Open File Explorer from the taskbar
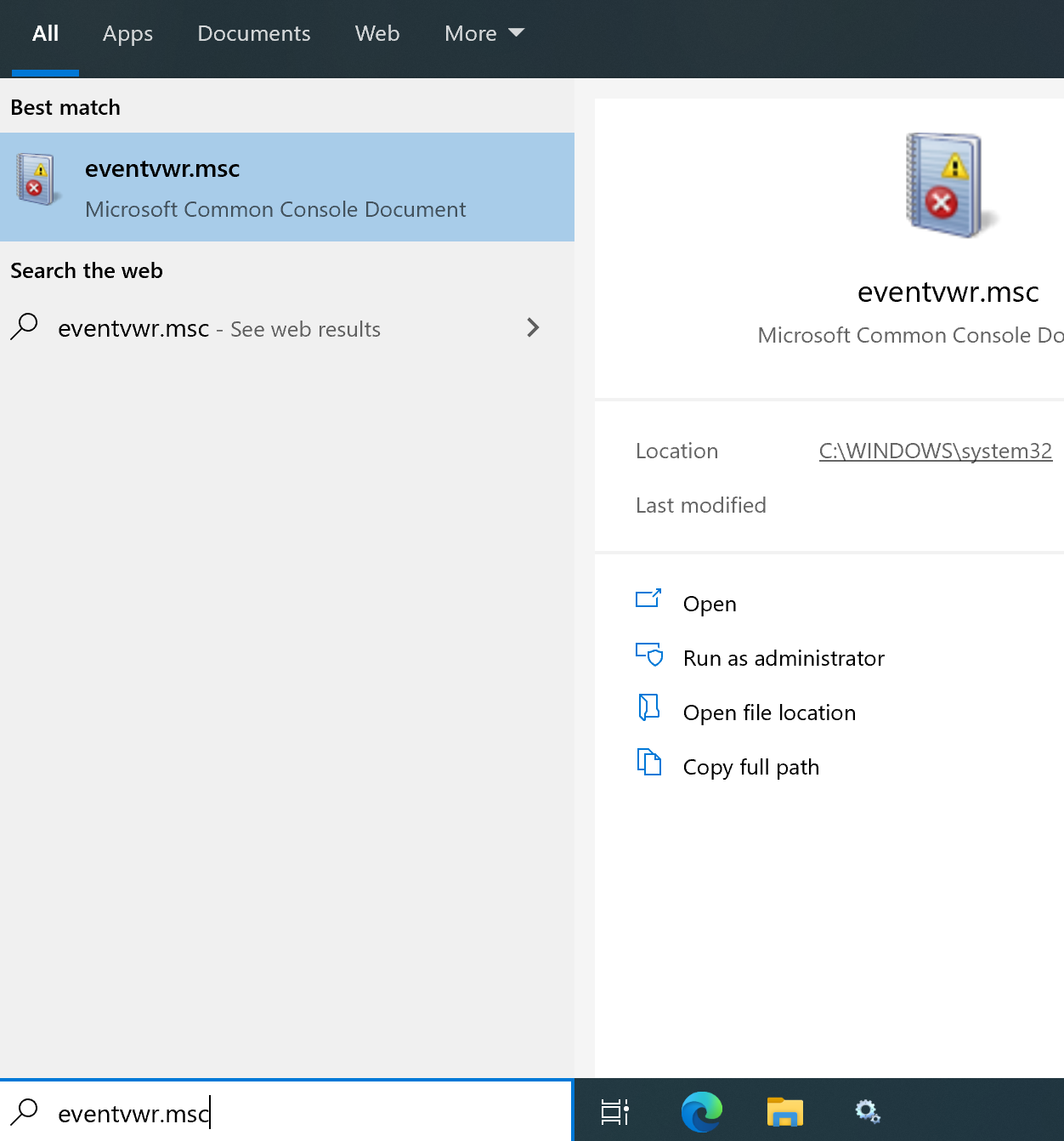1064x1141 pixels. click(785, 1111)
